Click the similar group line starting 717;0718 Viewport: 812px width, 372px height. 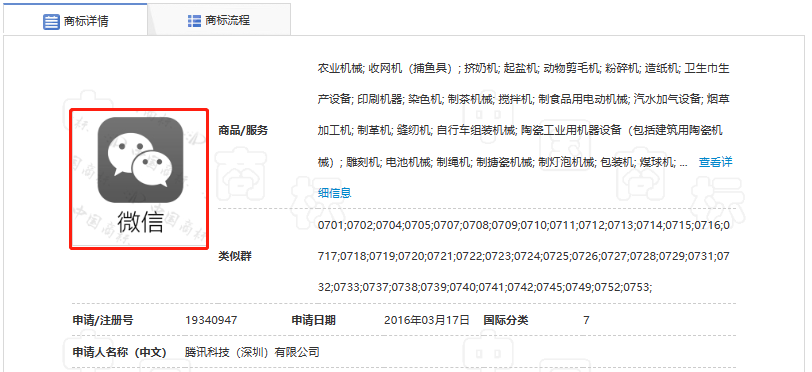tap(524, 256)
